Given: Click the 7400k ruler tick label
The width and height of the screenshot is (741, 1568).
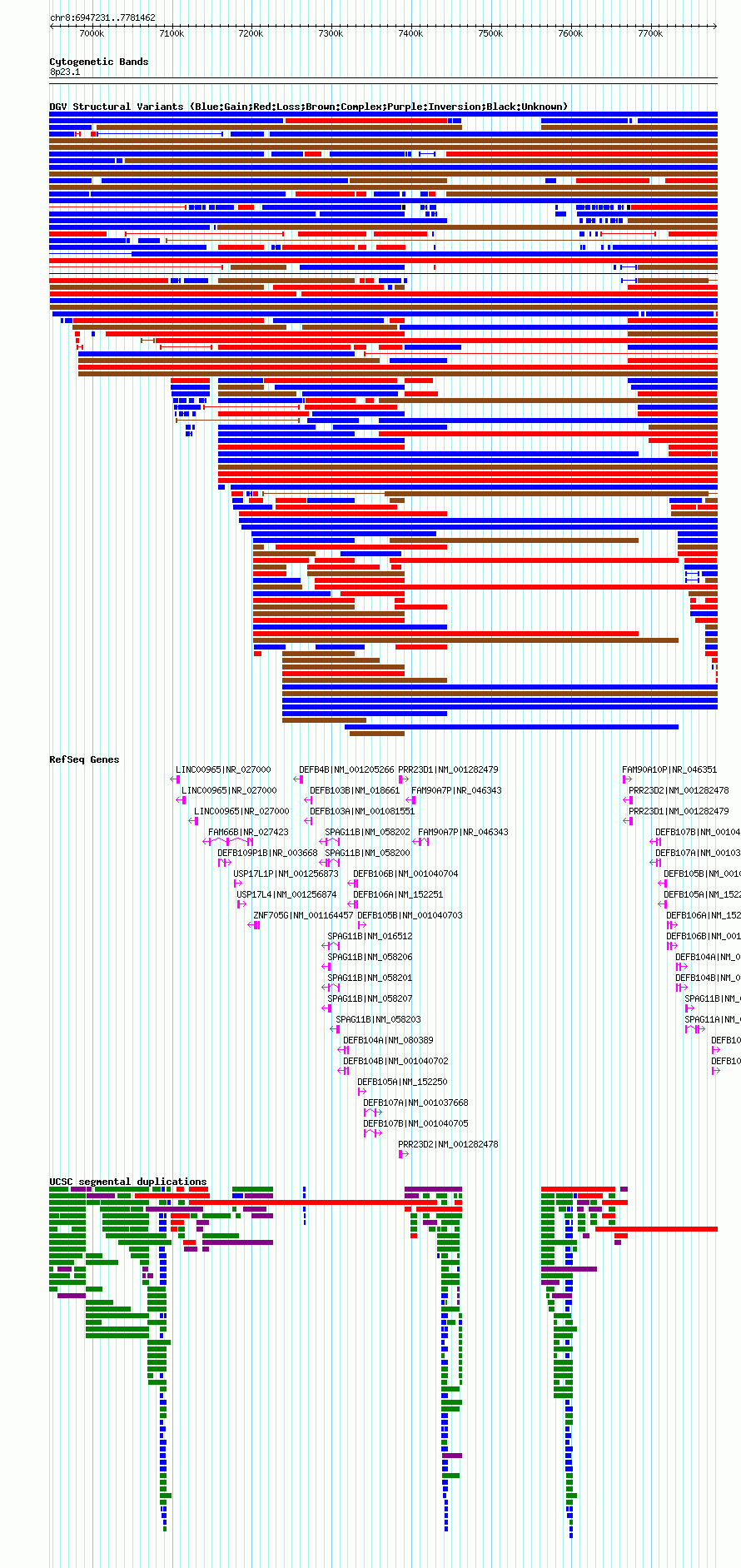Looking at the screenshot, I should (410, 33).
